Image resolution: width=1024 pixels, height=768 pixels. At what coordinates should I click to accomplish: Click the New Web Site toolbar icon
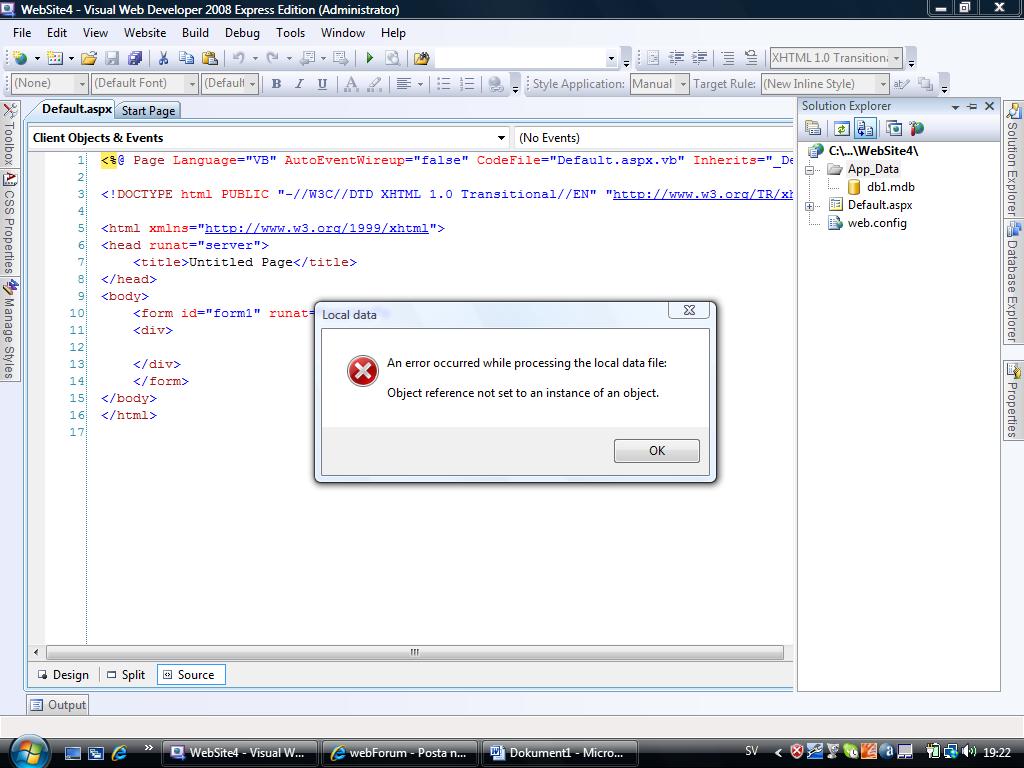tap(20, 58)
